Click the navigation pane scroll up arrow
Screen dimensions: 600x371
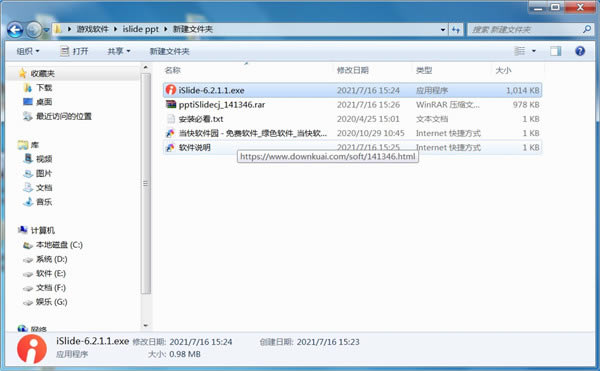tap(145, 68)
